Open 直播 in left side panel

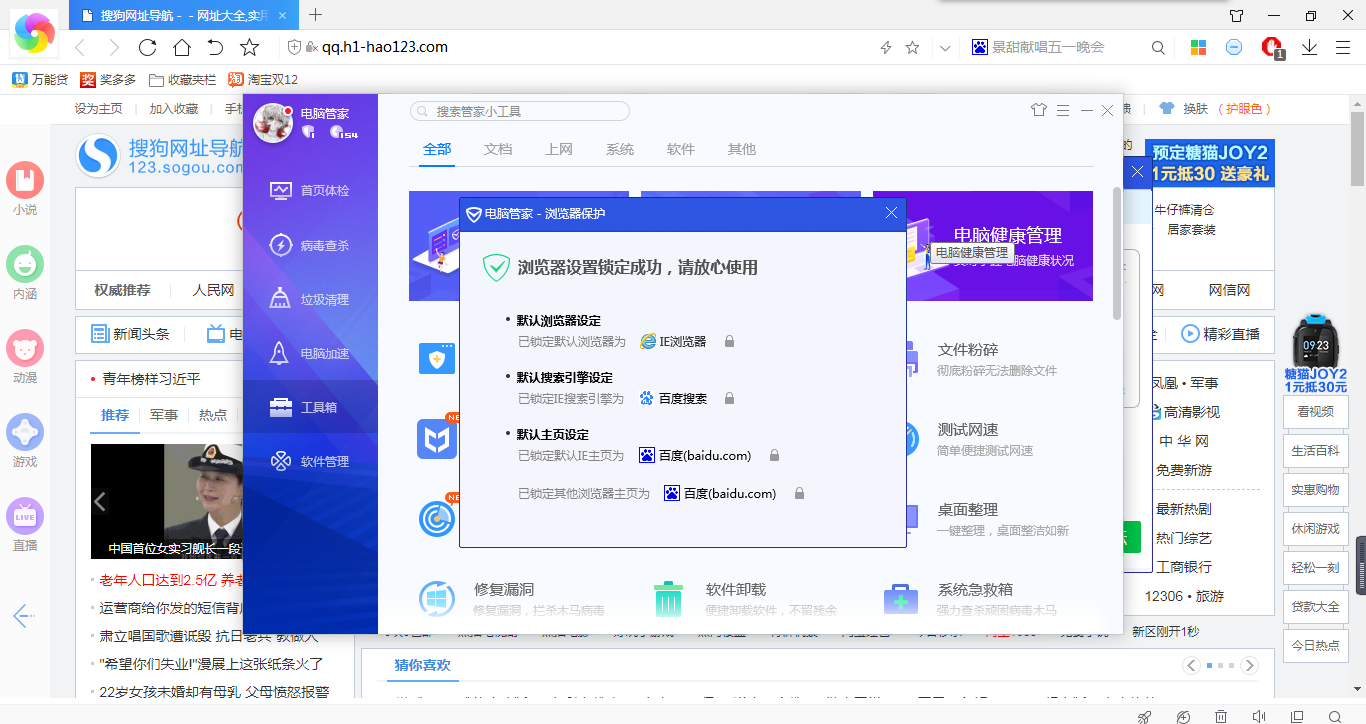coord(25,525)
